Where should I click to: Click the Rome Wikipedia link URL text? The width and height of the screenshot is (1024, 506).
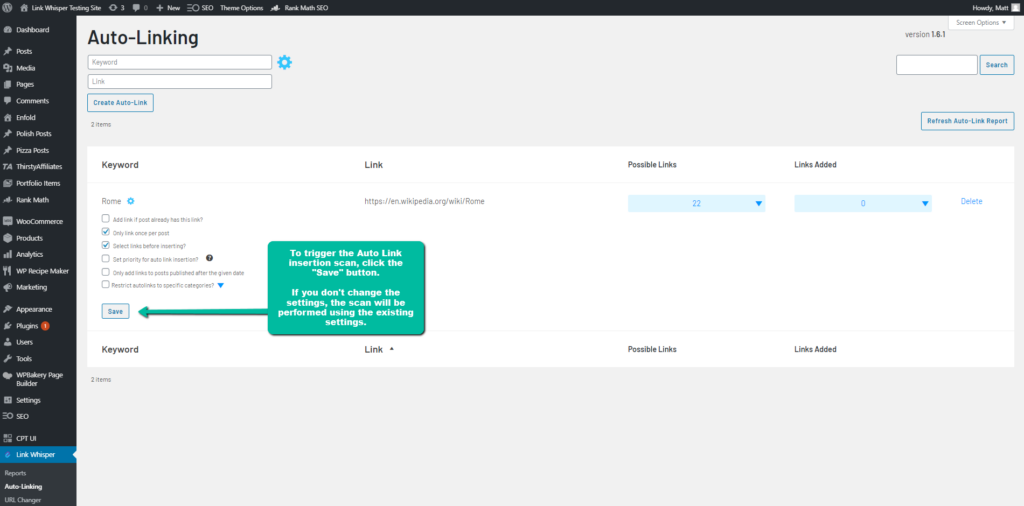(424, 201)
